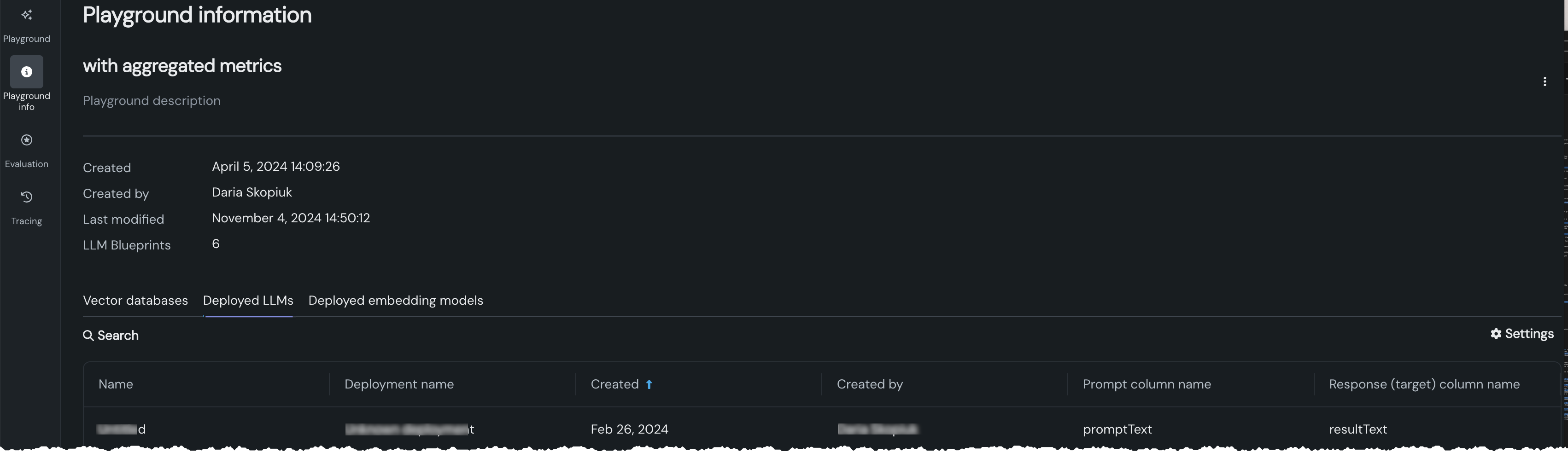Sort by Prompt column name header
The image size is (1568, 452).
[1146, 384]
